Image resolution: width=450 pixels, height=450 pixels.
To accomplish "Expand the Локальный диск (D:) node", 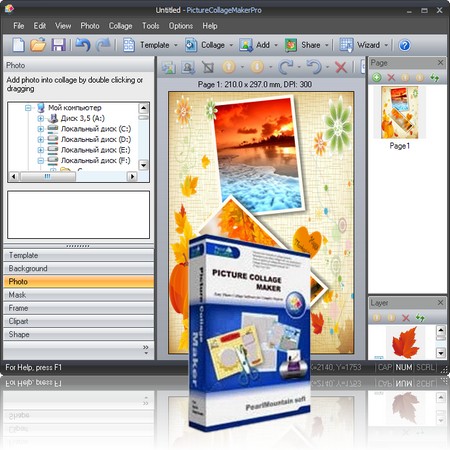I will point(41,139).
